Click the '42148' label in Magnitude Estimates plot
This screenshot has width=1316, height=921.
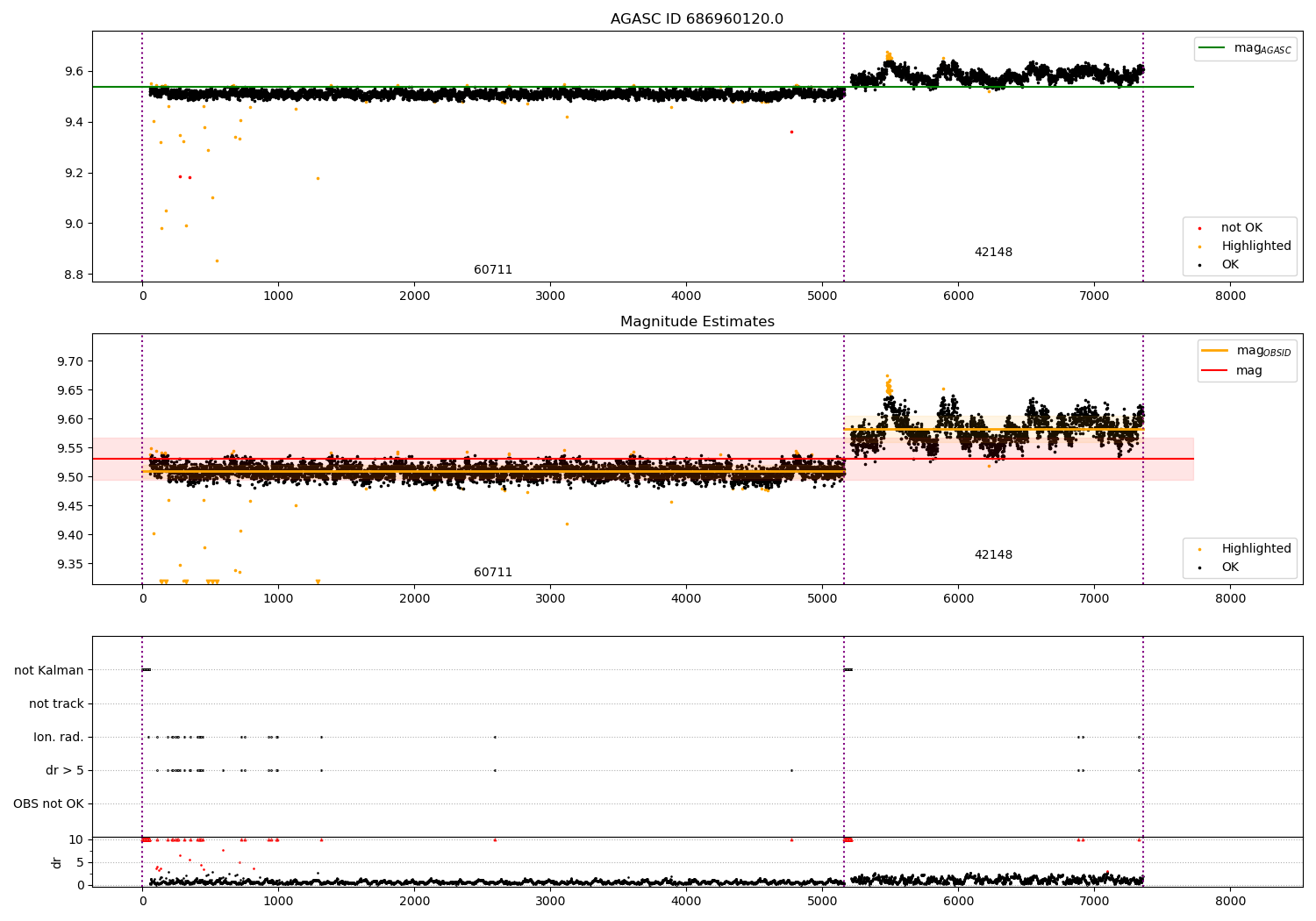[993, 555]
